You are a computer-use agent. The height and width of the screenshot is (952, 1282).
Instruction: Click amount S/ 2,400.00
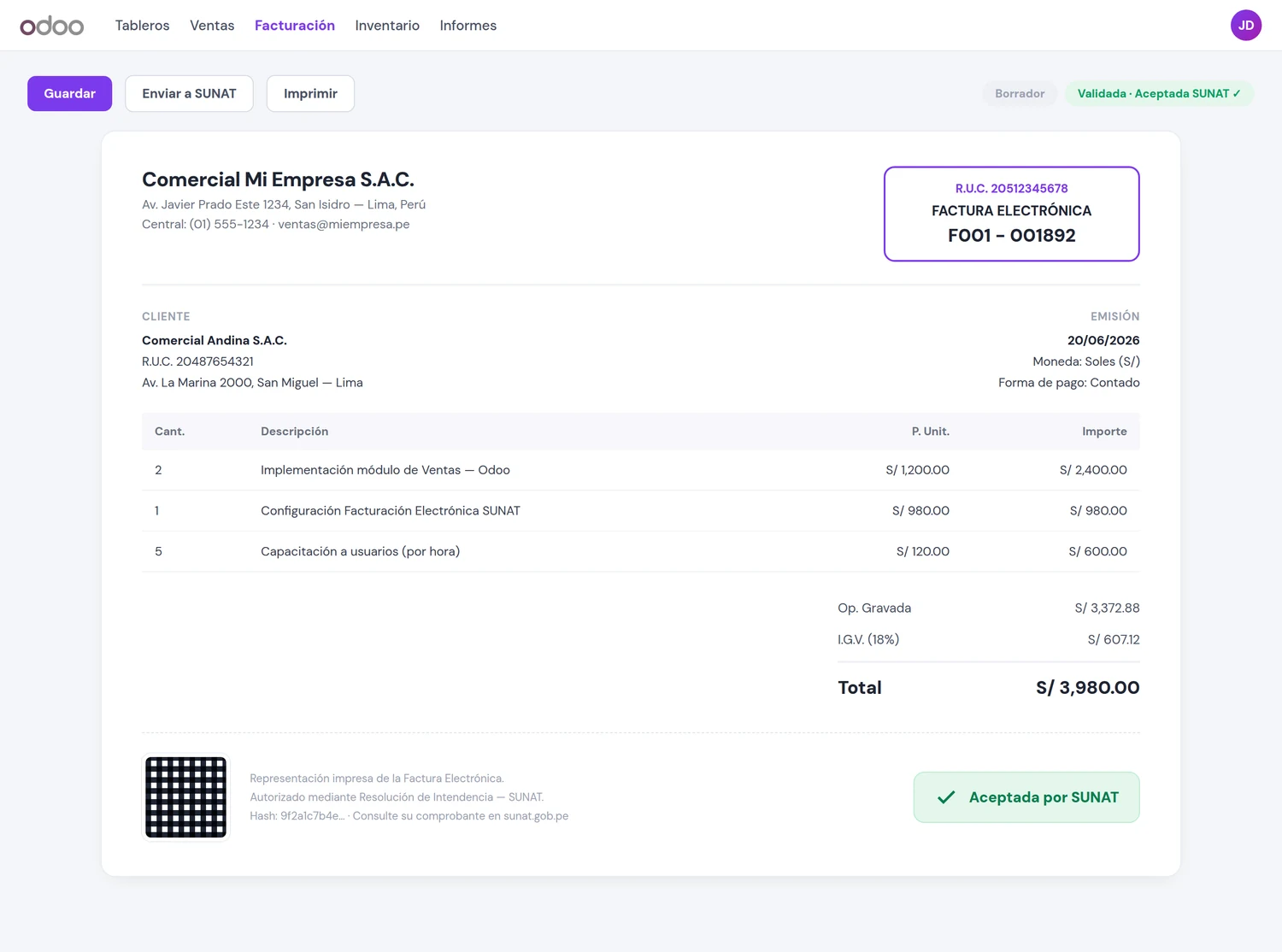pos(1093,470)
